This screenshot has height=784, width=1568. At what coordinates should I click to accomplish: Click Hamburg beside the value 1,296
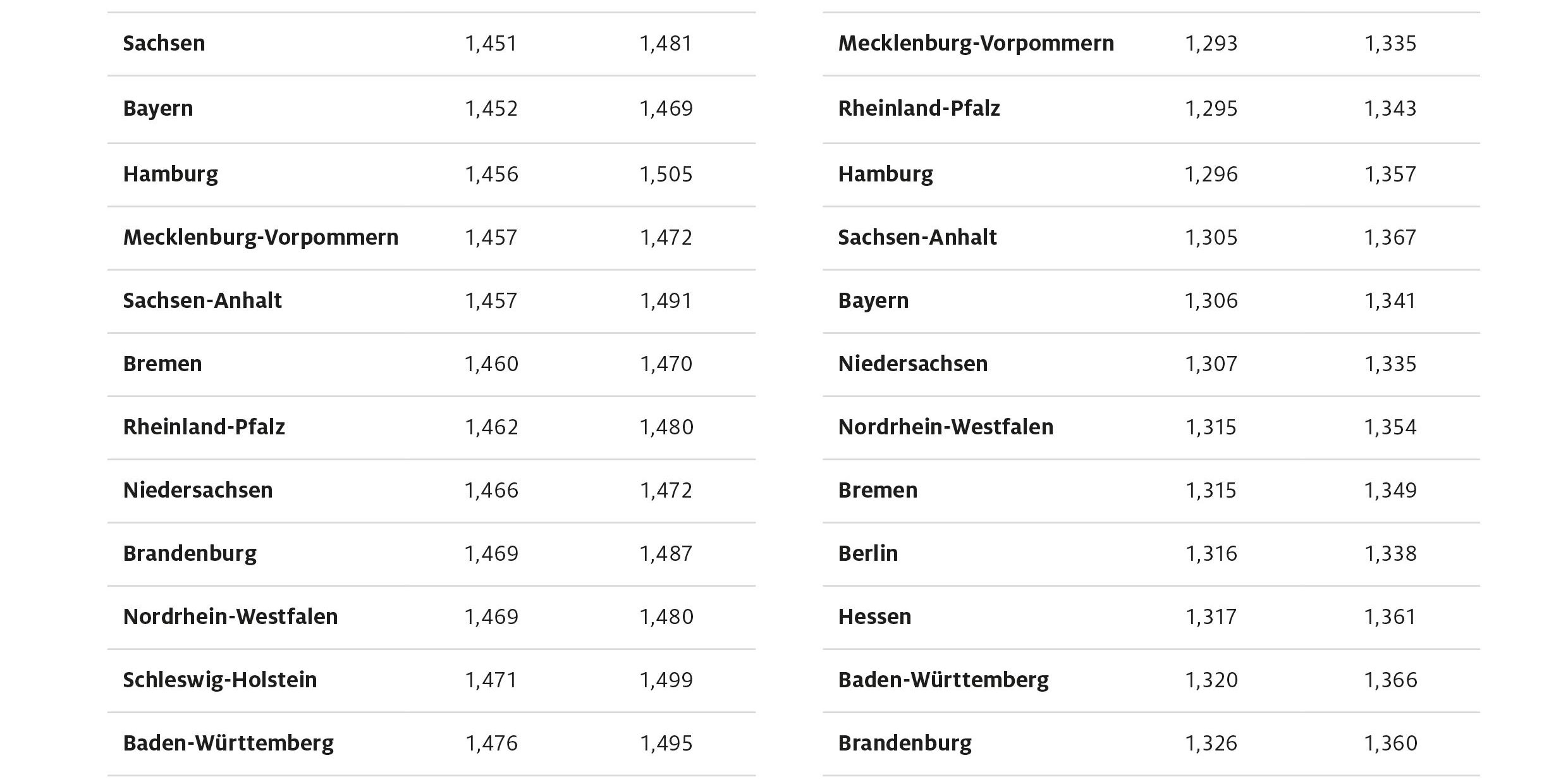point(885,174)
